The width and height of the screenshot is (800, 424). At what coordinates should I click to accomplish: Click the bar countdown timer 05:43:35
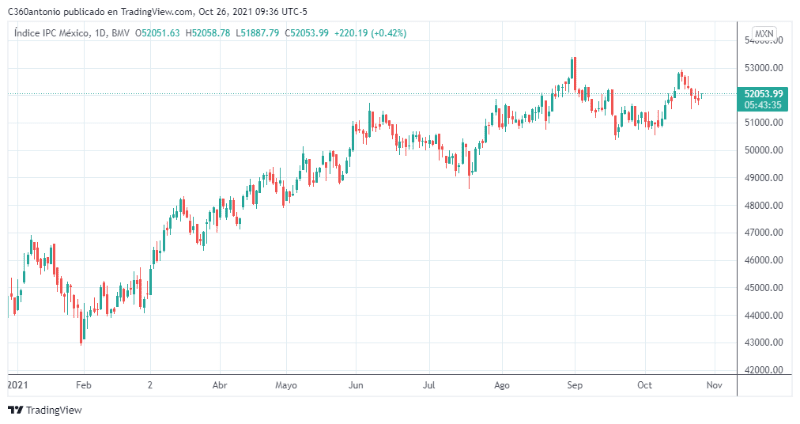coord(763,104)
